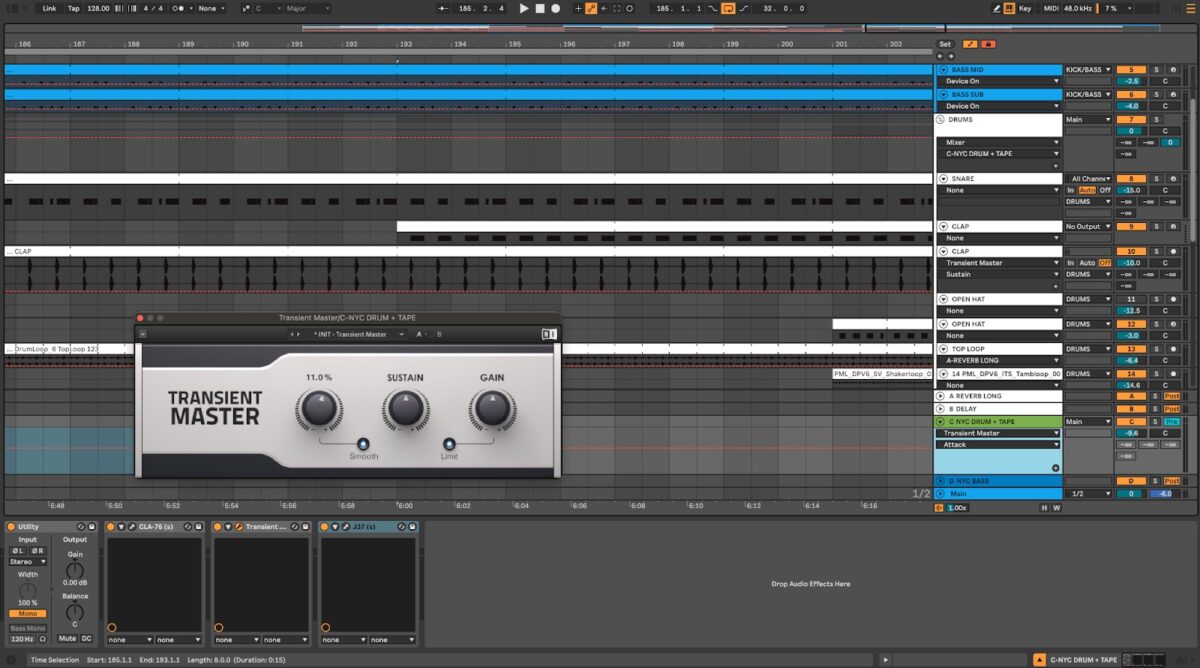Open the DRUMS Mixer automation chooser
This screenshot has height=668, width=1200.
(x=998, y=142)
